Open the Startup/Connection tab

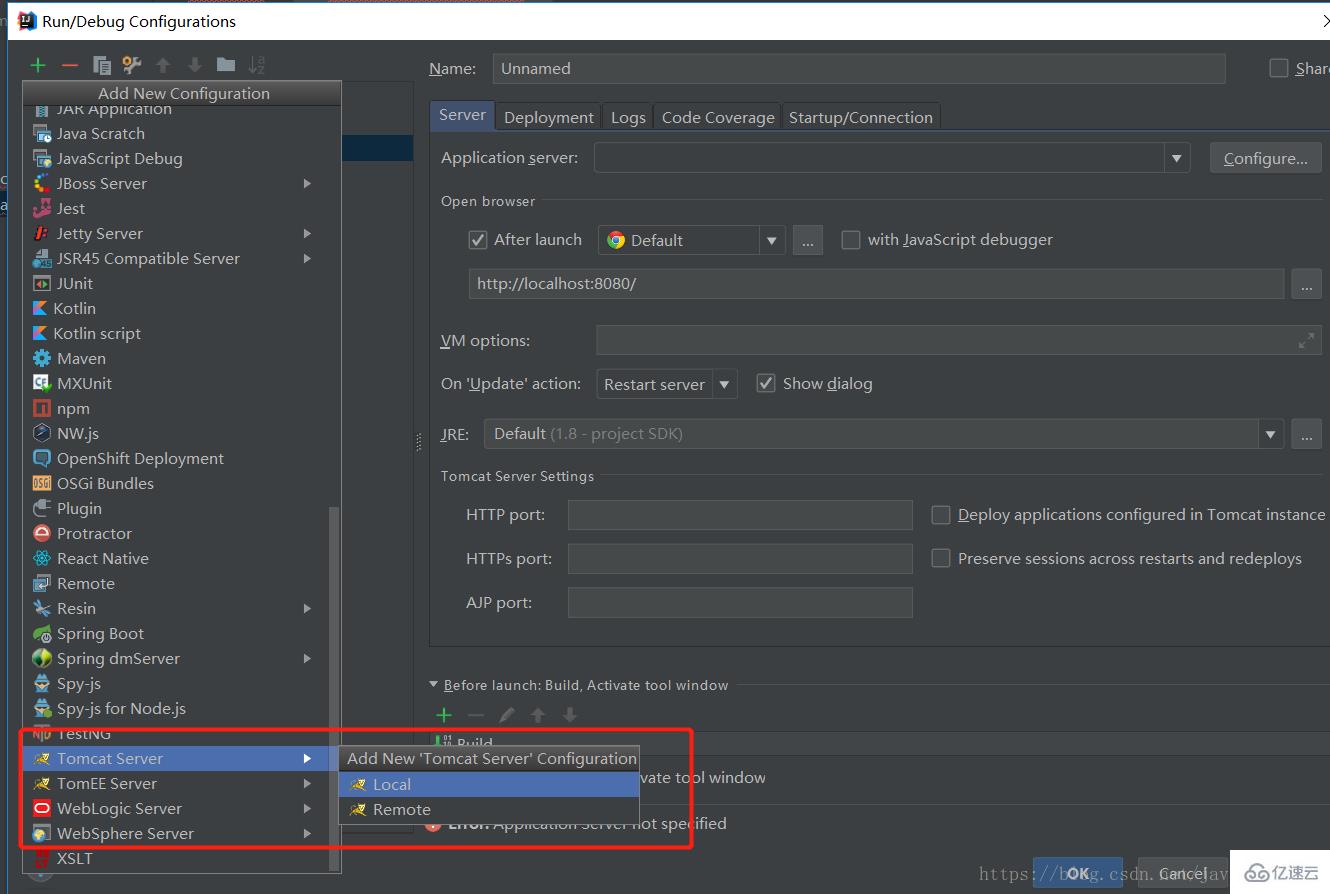pyautogui.click(x=861, y=117)
